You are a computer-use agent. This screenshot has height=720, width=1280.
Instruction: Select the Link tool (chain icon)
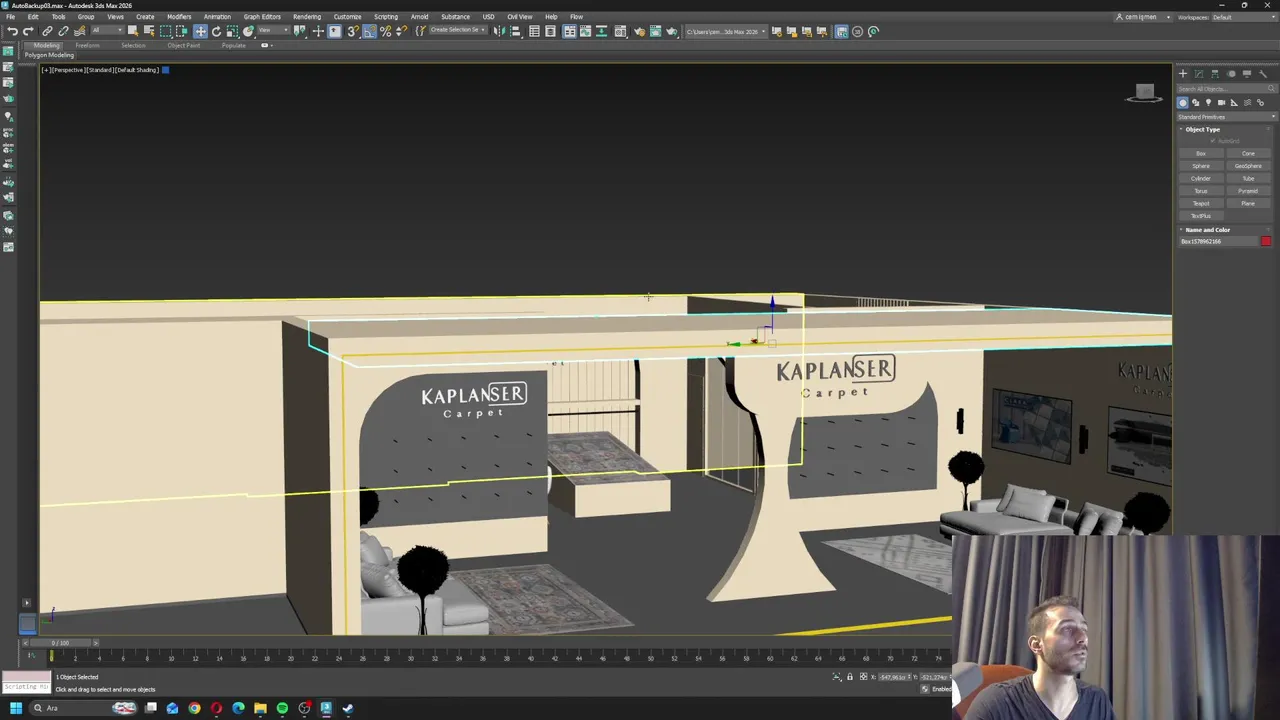(47, 31)
